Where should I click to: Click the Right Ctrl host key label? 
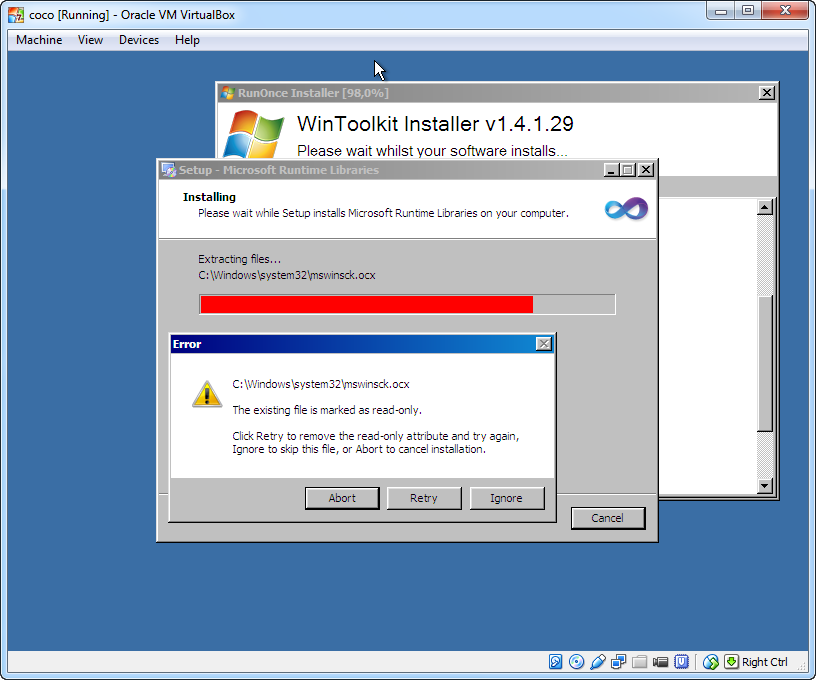coord(764,662)
